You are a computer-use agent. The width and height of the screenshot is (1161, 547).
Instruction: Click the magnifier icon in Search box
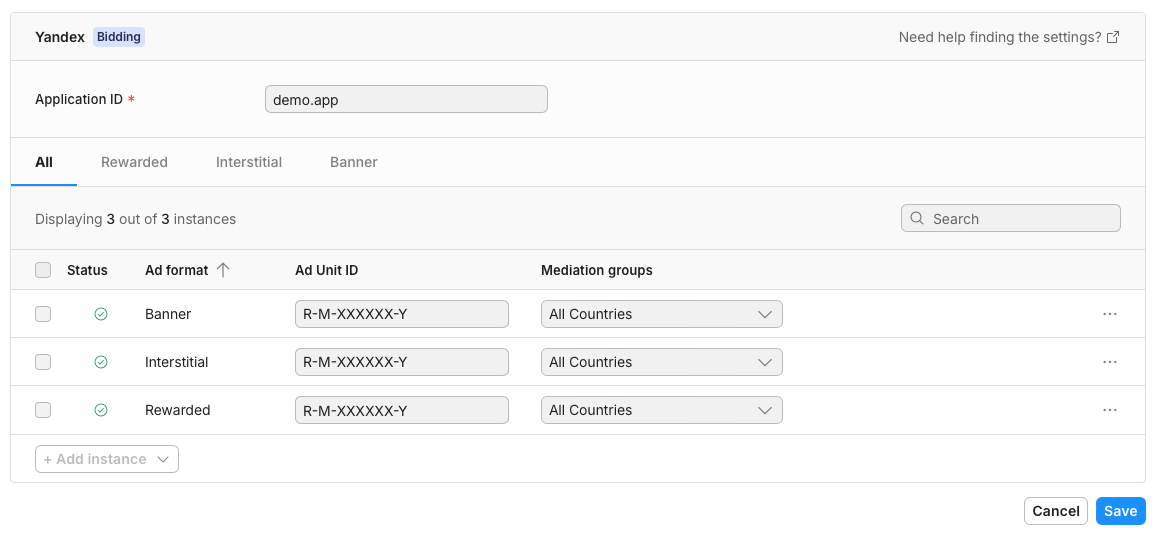(x=917, y=218)
